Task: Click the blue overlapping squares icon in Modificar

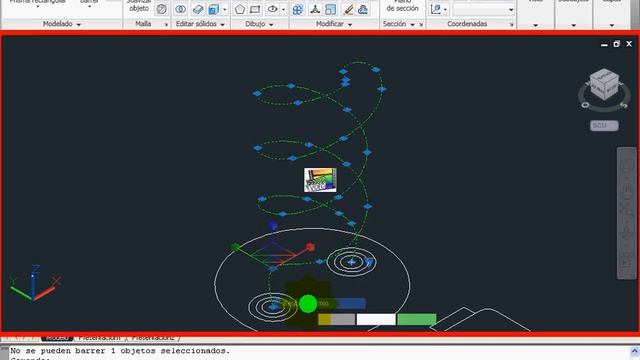Action: pyautogui.click(x=331, y=9)
